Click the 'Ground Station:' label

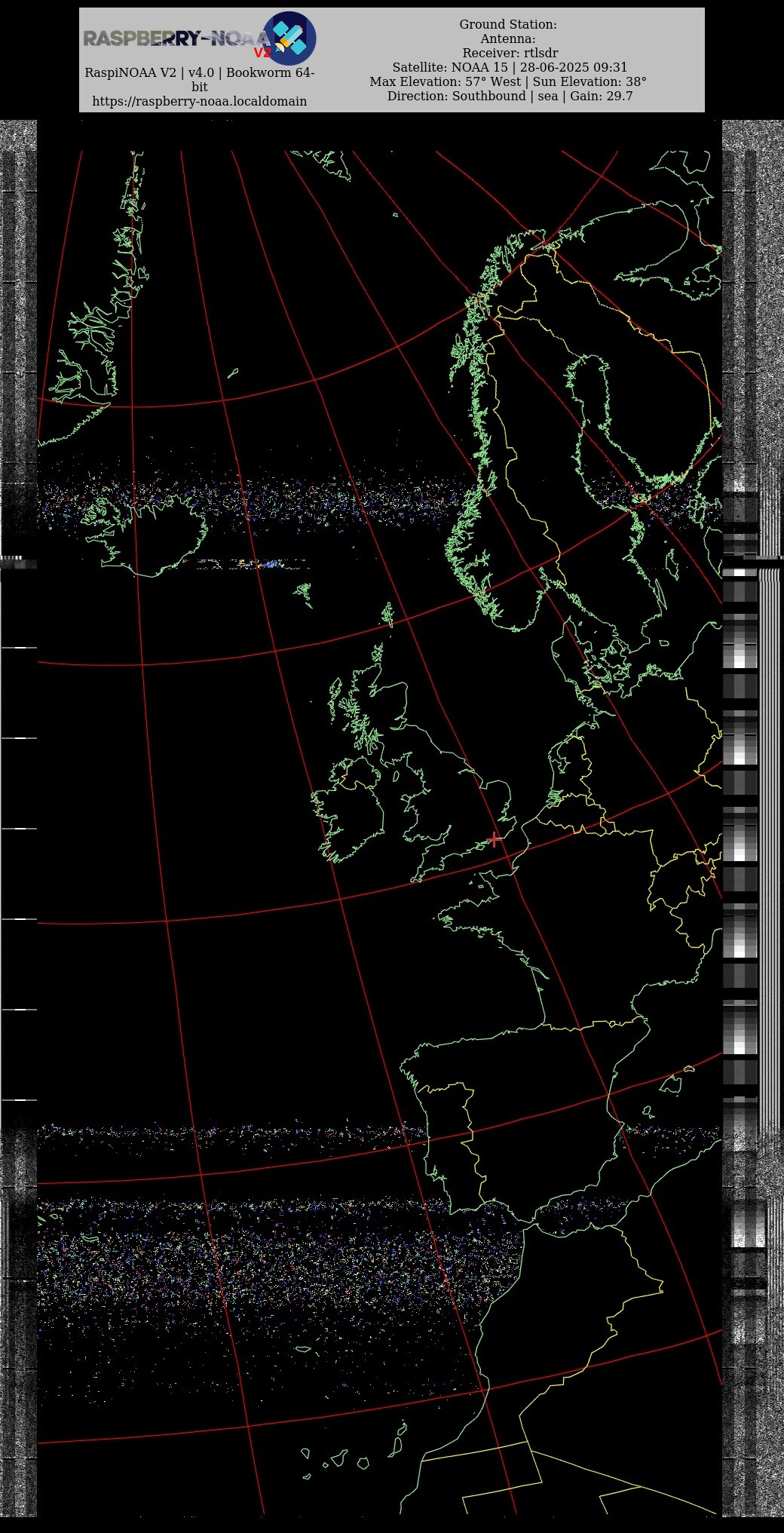tap(508, 25)
